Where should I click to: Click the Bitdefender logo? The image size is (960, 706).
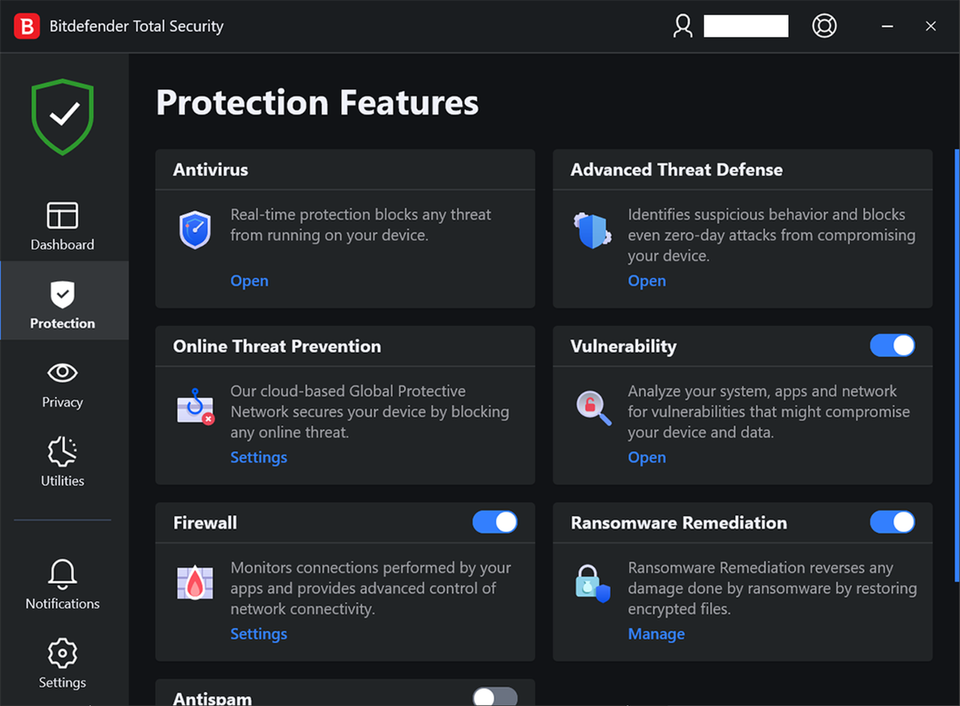pyautogui.click(x=25, y=25)
